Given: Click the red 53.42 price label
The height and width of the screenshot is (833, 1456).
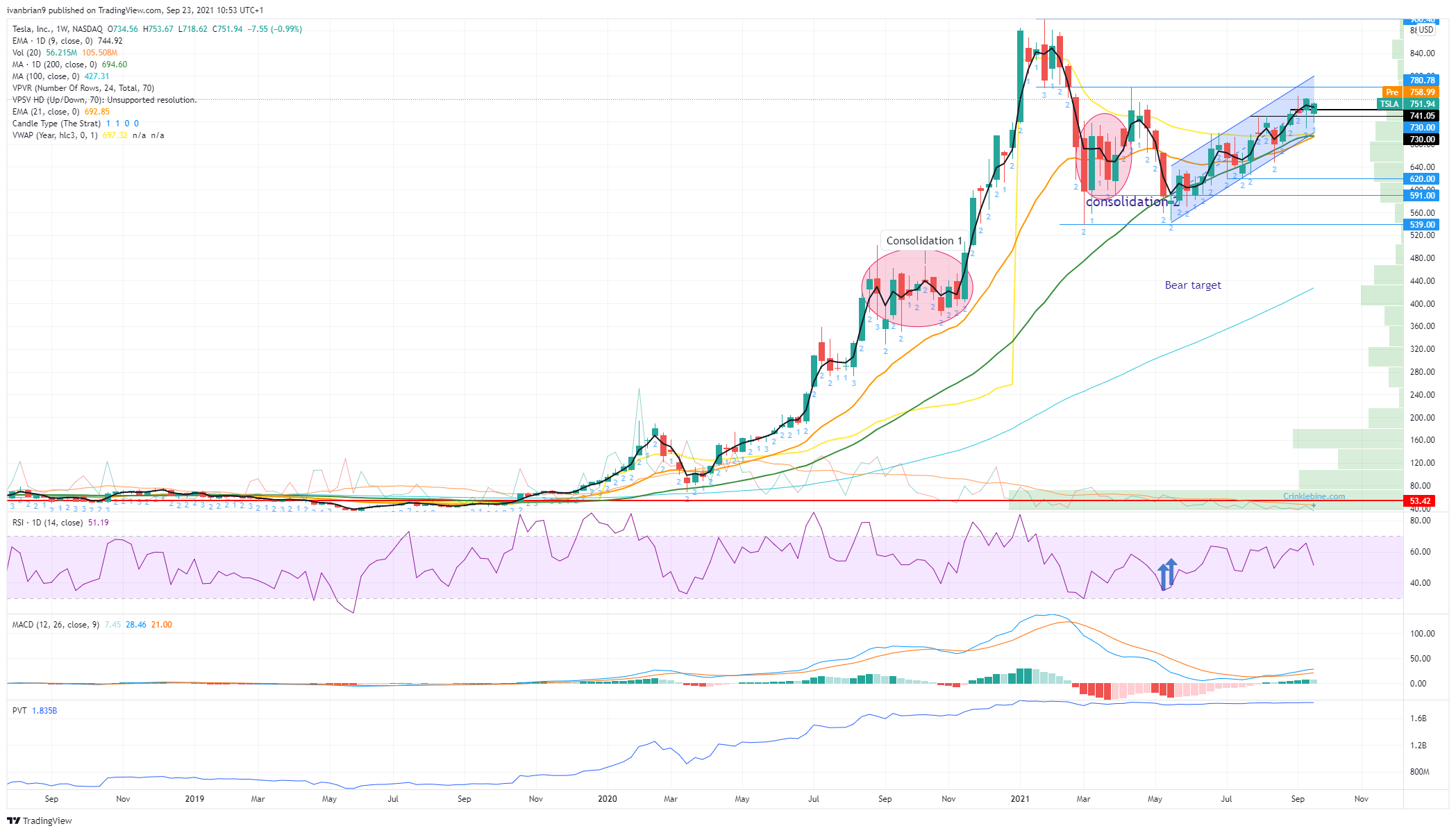Looking at the screenshot, I should pos(1420,501).
